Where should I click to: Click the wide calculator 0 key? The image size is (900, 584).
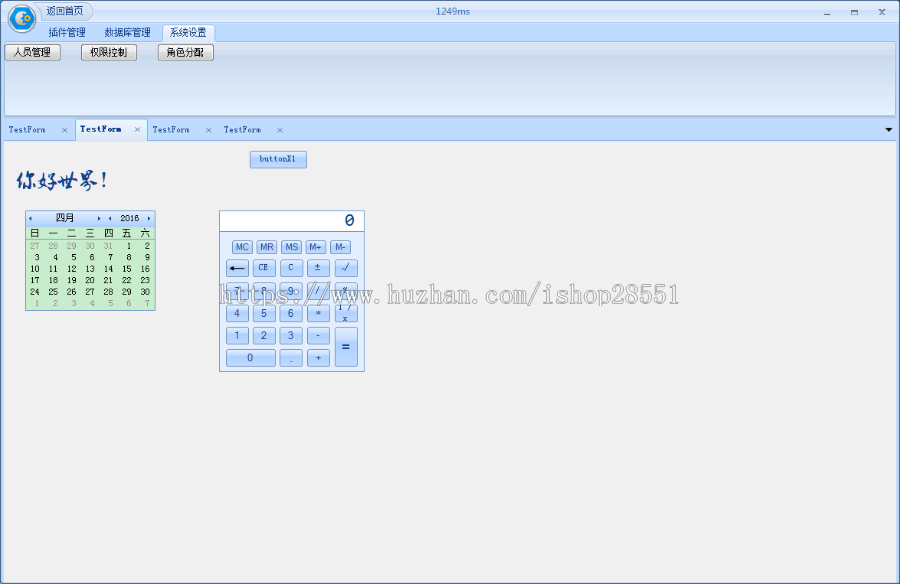coord(251,358)
